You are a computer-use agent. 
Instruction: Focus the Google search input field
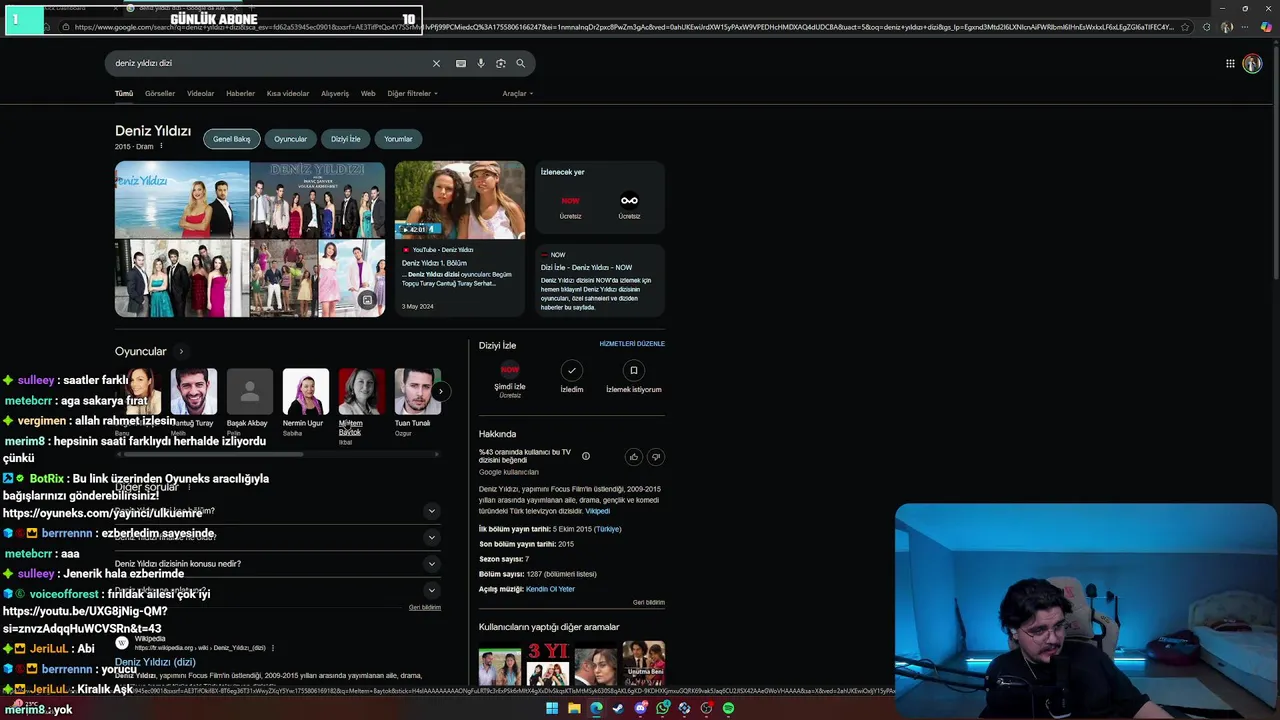click(x=270, y=63)
